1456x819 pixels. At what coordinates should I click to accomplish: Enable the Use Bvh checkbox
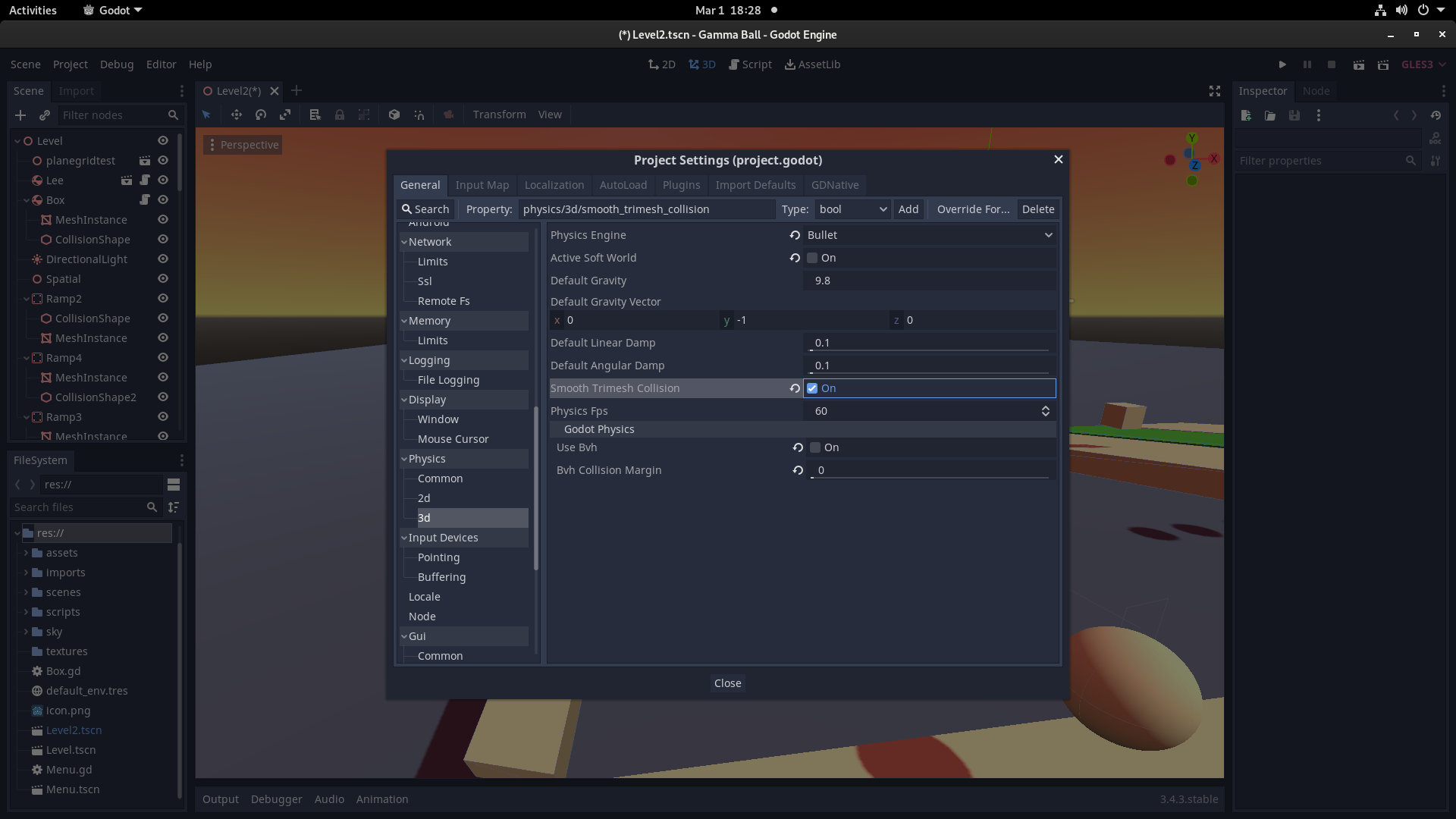(x=814, y=447)
